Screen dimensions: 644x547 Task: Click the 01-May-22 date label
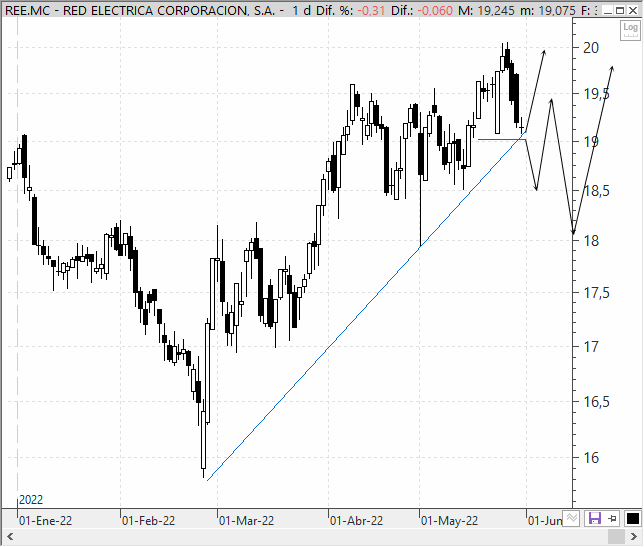(449, 521)
